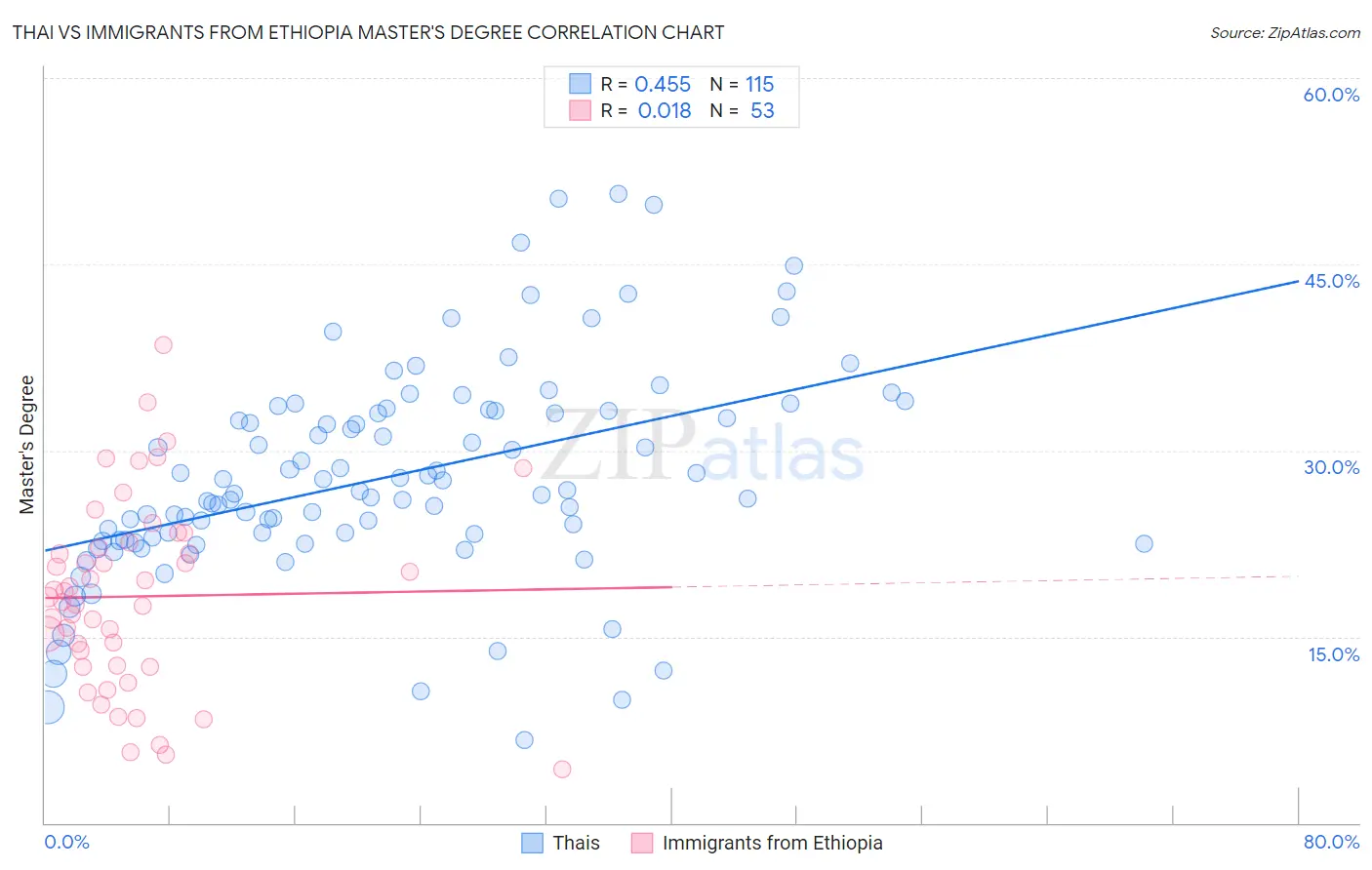Image resolution: width=1372 pixels, height=870 pixels.
Task: Click the pink R = 0.018 legend box
Action: pyautogui.click(x=581, y=110)
